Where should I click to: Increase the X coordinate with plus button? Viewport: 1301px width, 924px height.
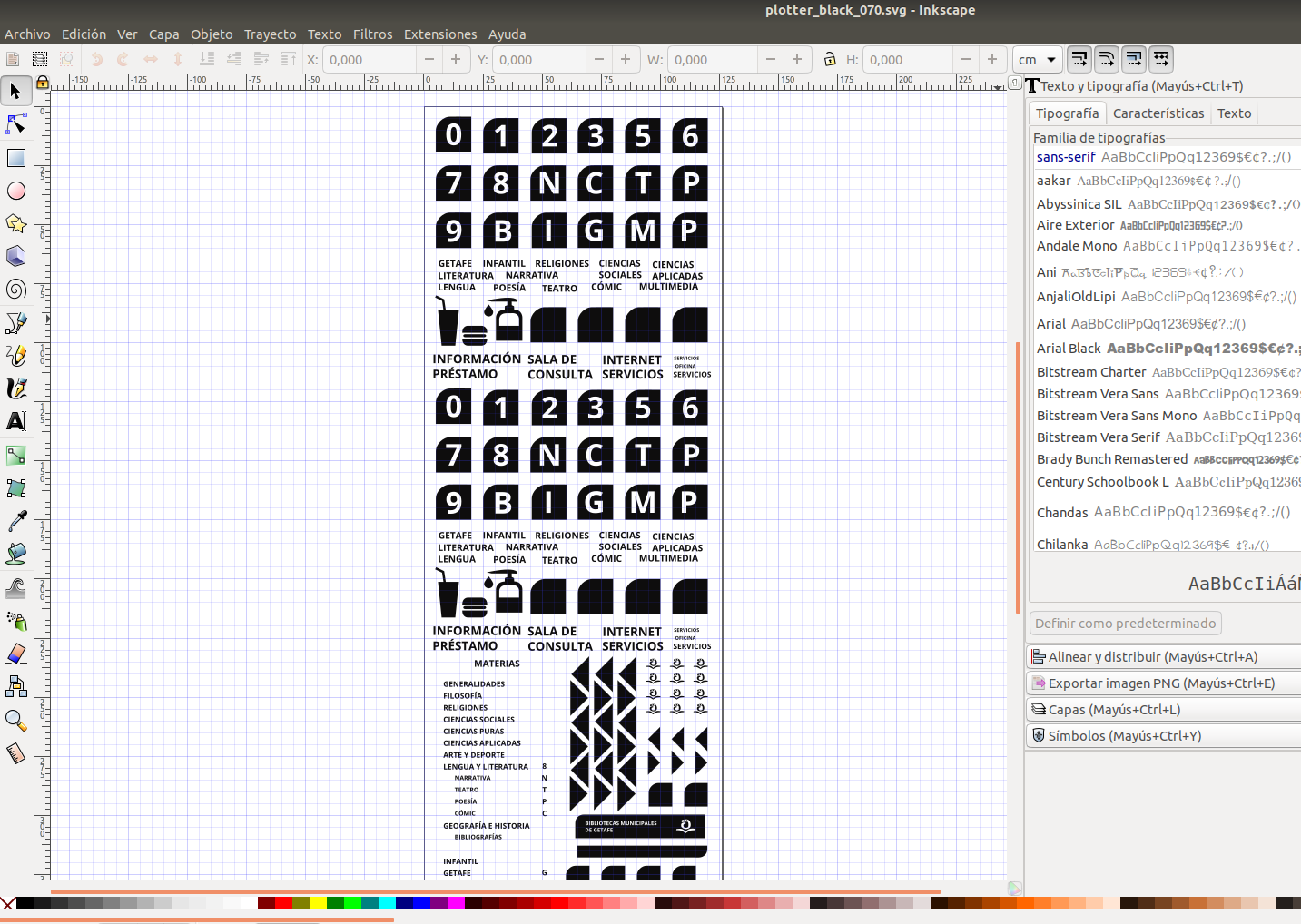[x=456, y=59]
